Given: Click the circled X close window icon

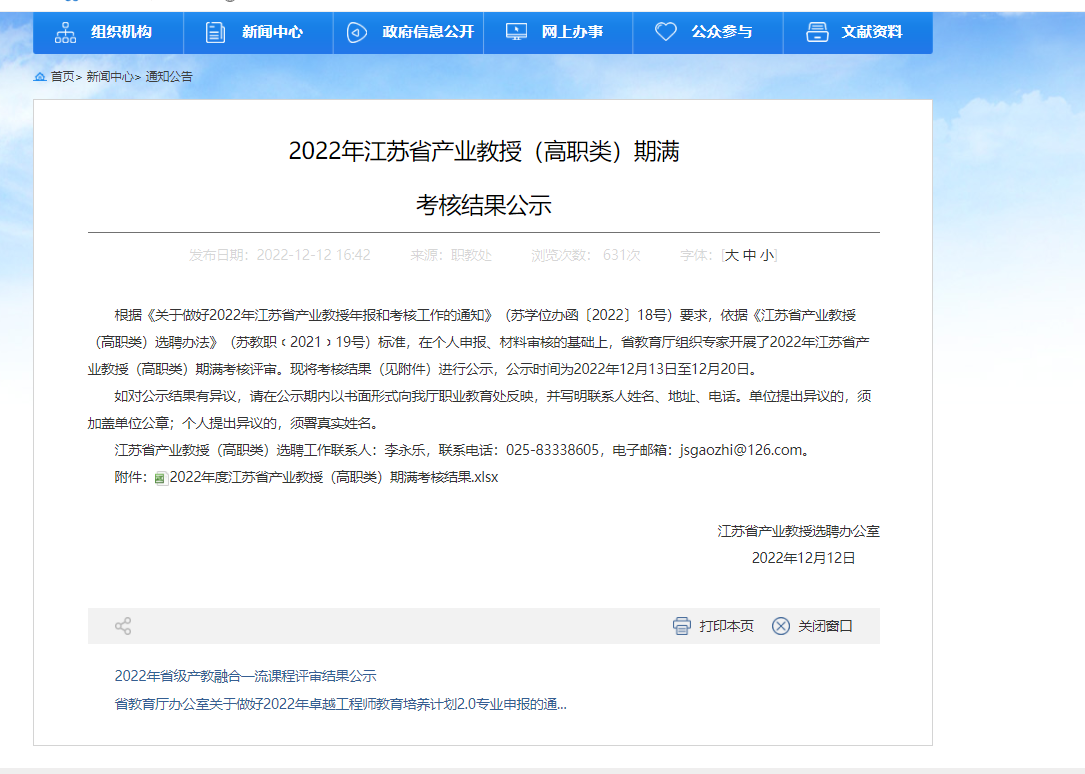Looking at the screenshot, I should click(781, 626).
